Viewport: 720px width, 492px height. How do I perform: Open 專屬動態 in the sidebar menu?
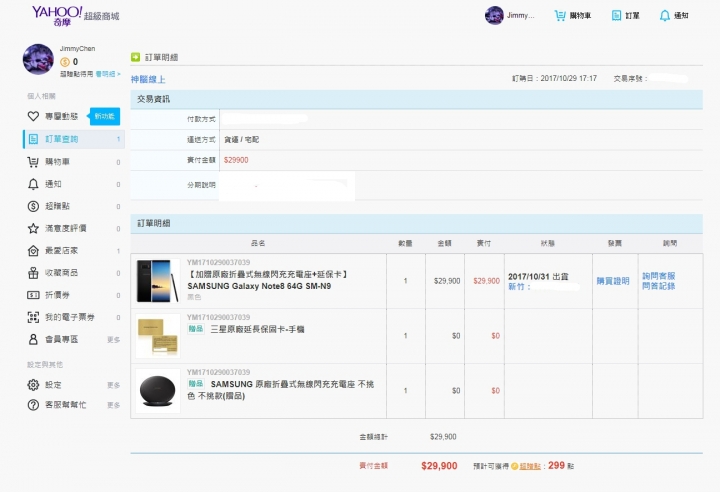[62, 116]
